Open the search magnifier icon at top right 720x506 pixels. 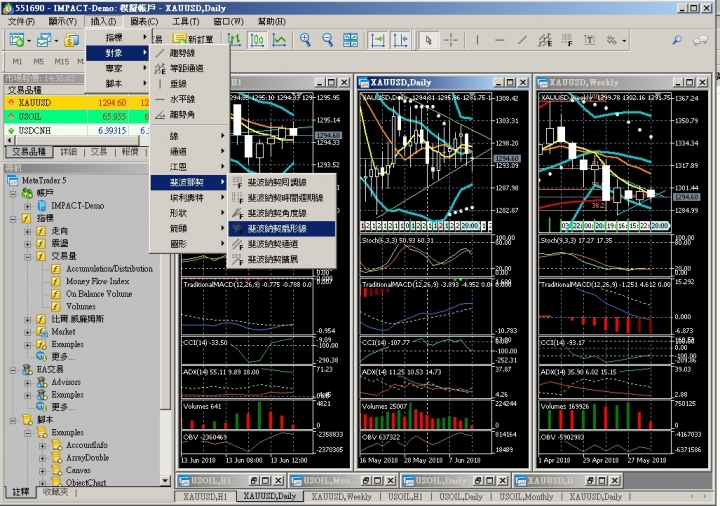[x=676, y=40]
